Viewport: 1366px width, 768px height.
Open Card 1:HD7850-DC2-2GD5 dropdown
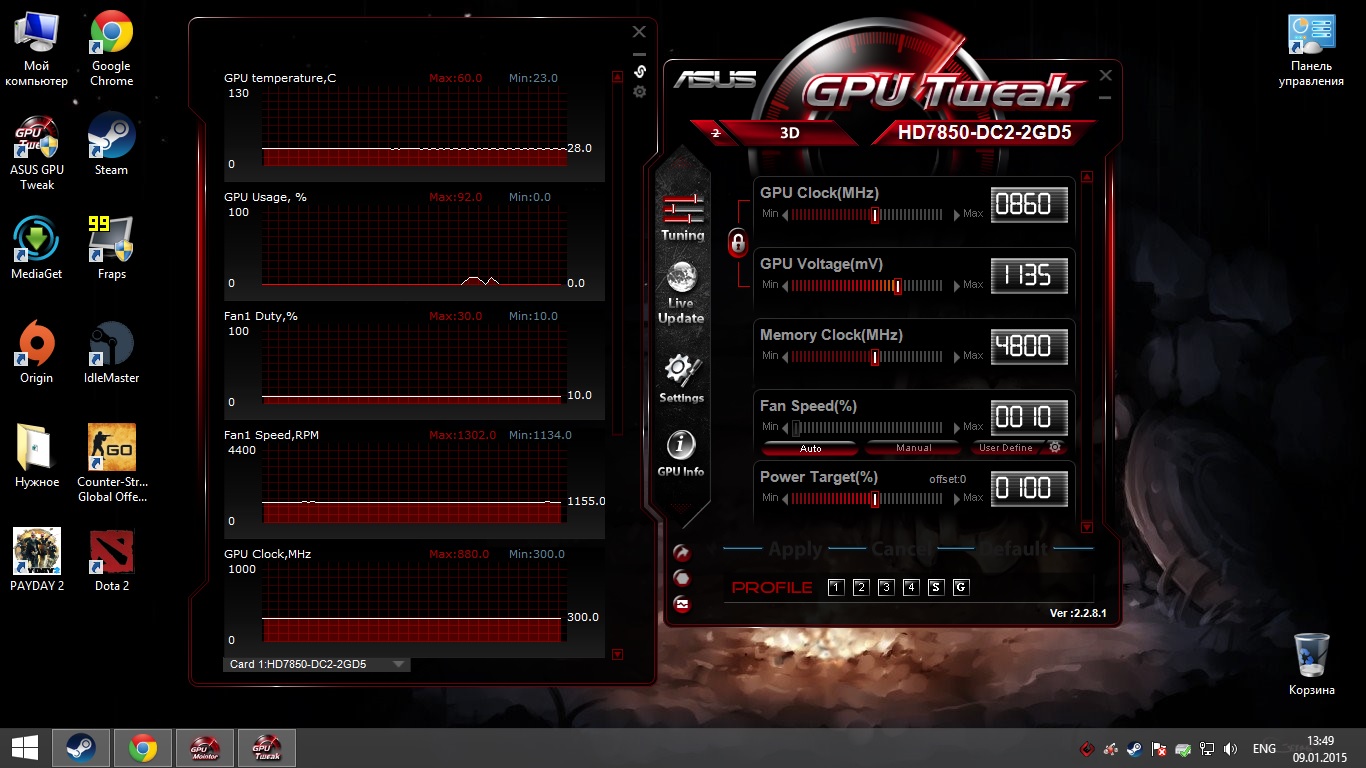tap(316, 664)
